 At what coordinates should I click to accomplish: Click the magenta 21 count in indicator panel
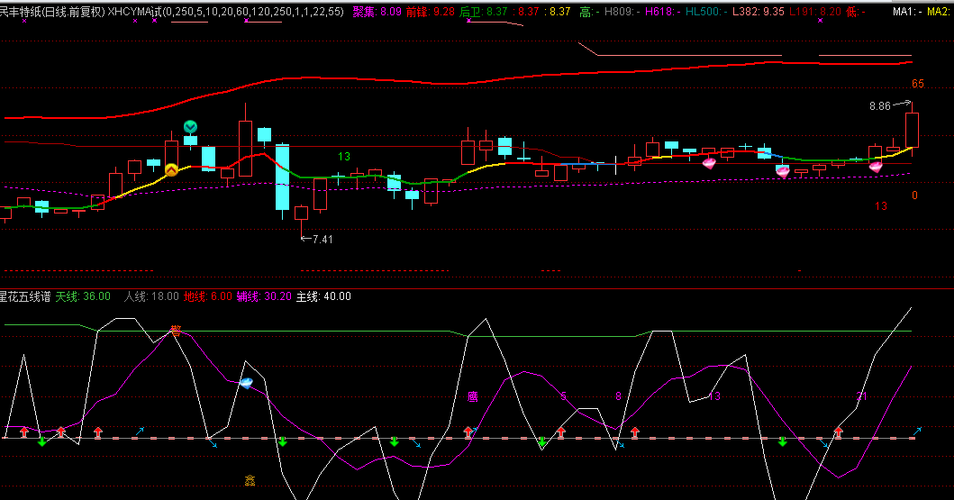pos(862,397)
